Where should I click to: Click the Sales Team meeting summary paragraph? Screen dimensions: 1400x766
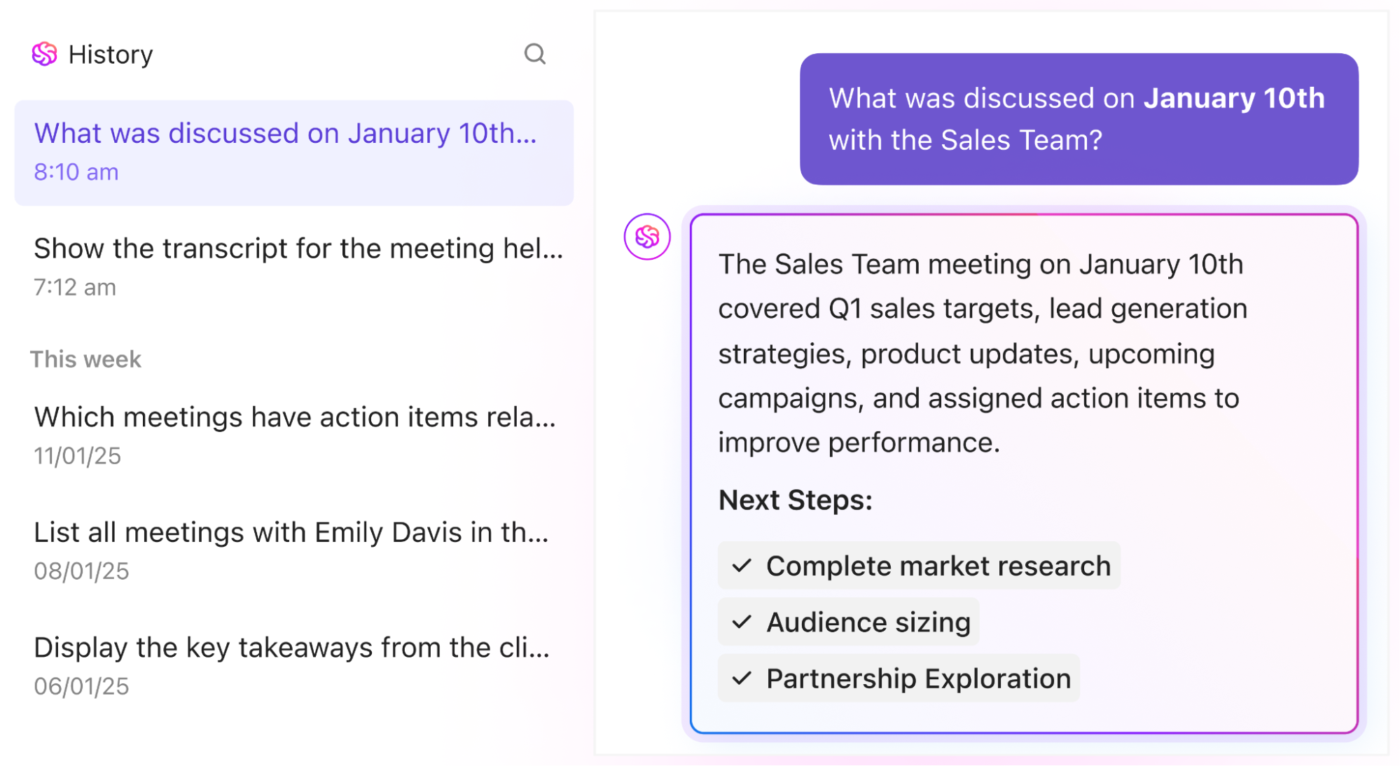982,353
